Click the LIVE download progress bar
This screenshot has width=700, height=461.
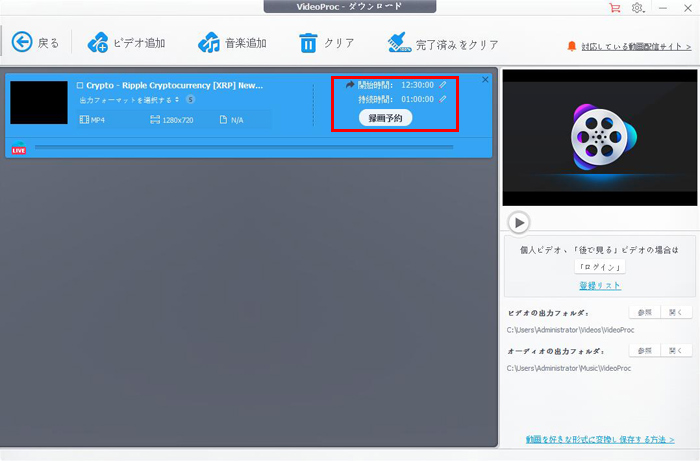pos(243,148)
